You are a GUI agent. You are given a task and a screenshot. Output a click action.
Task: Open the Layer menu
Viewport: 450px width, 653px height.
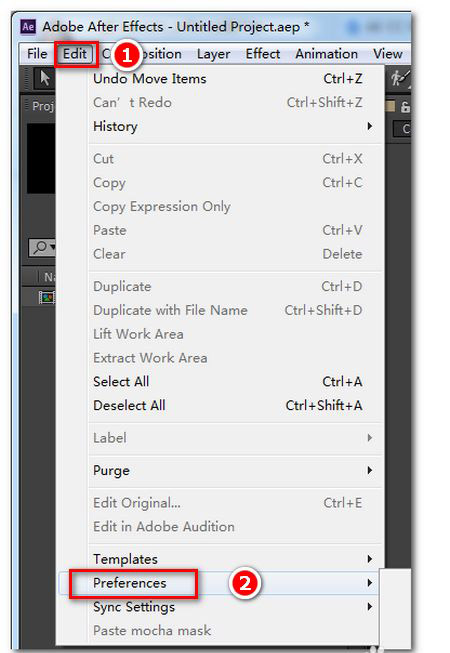pos(214,54)
